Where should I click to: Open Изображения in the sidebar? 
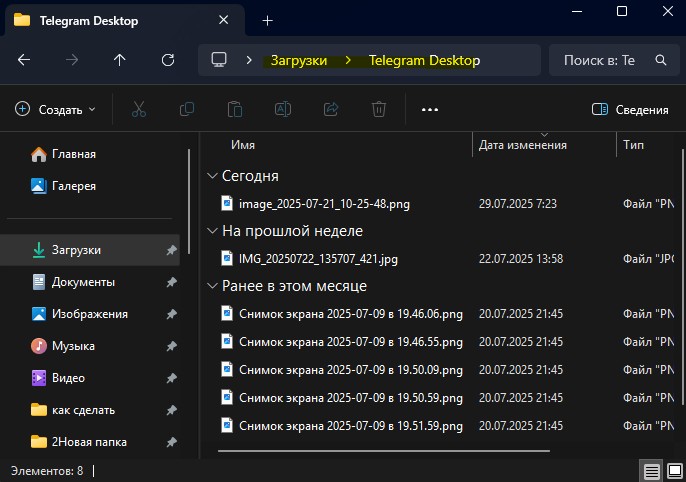click(90, 314)
